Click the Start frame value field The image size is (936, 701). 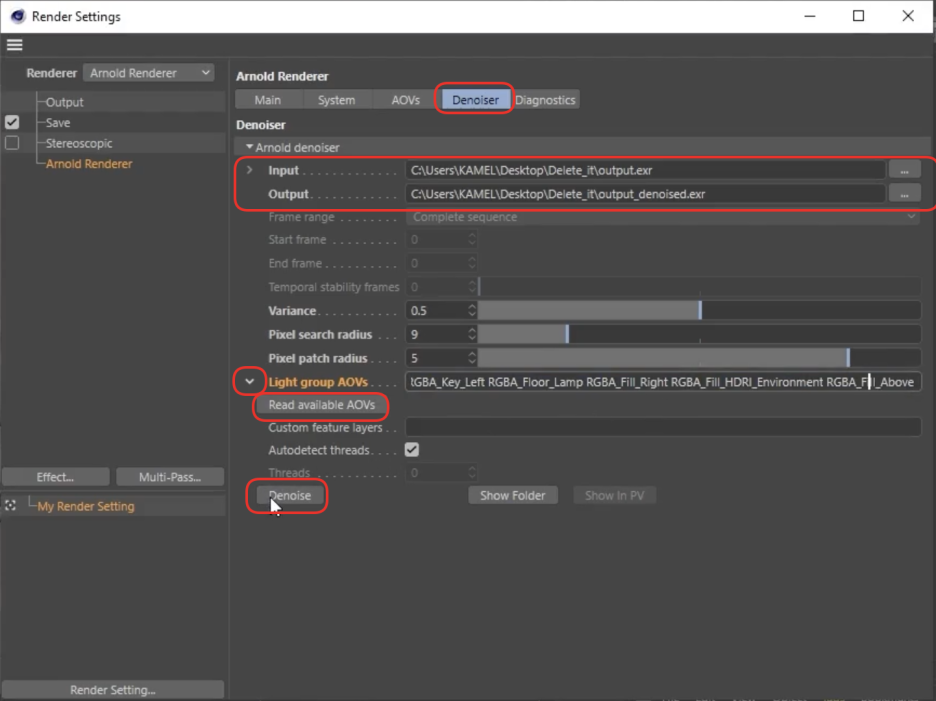click(x=436, y=239)
